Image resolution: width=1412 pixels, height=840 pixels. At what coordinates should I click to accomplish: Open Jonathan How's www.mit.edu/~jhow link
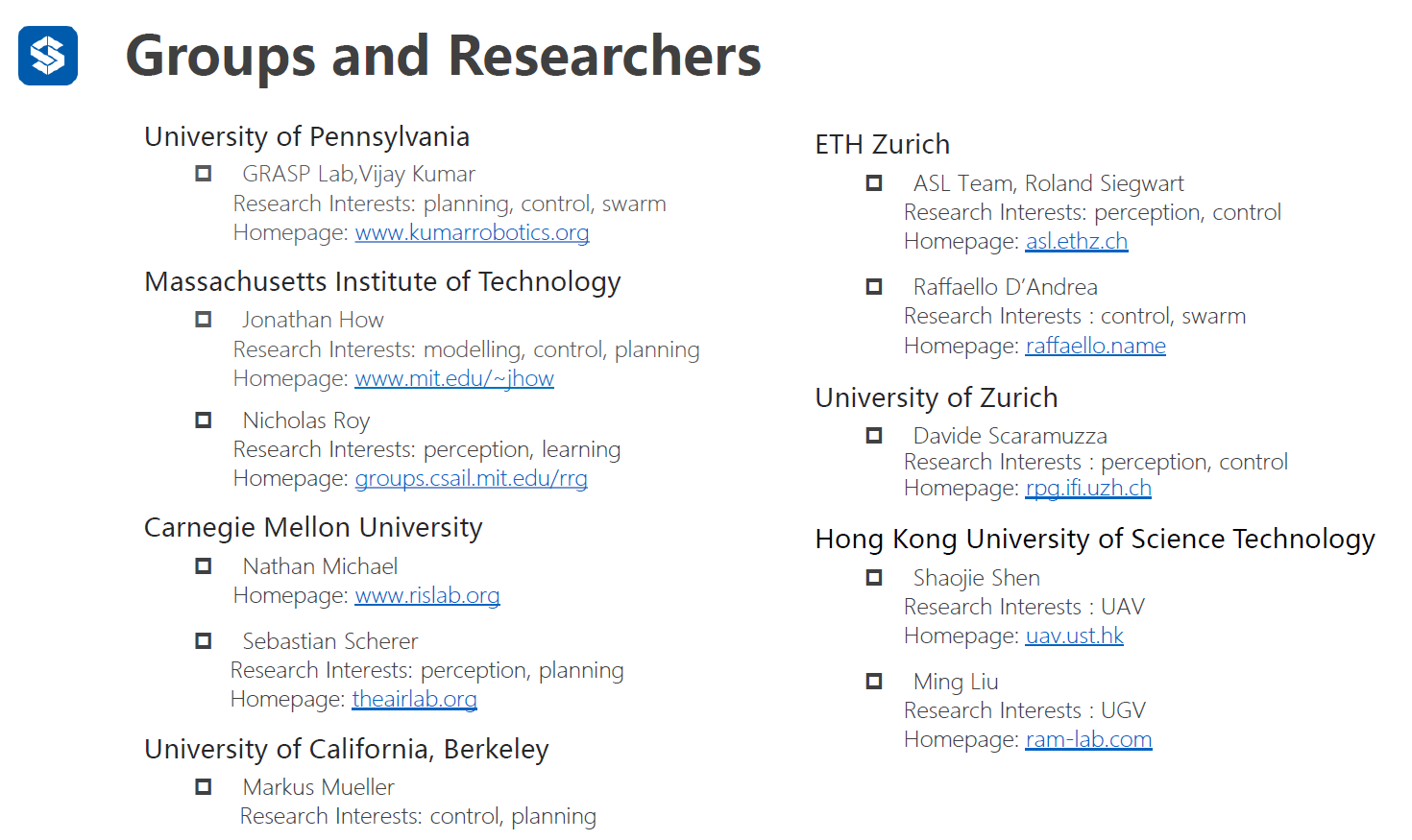pos(454,378)
